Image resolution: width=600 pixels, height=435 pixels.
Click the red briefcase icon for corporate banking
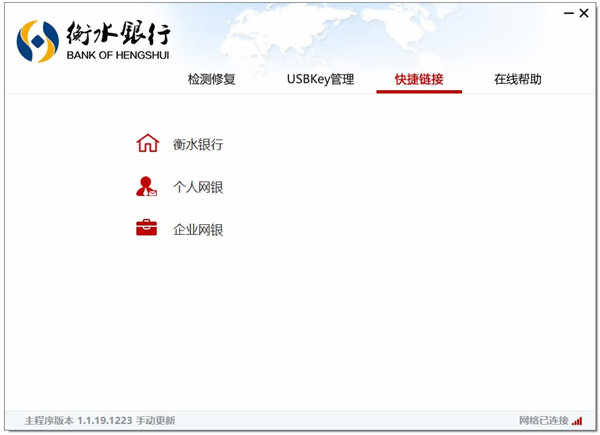[x=147, y=227]
